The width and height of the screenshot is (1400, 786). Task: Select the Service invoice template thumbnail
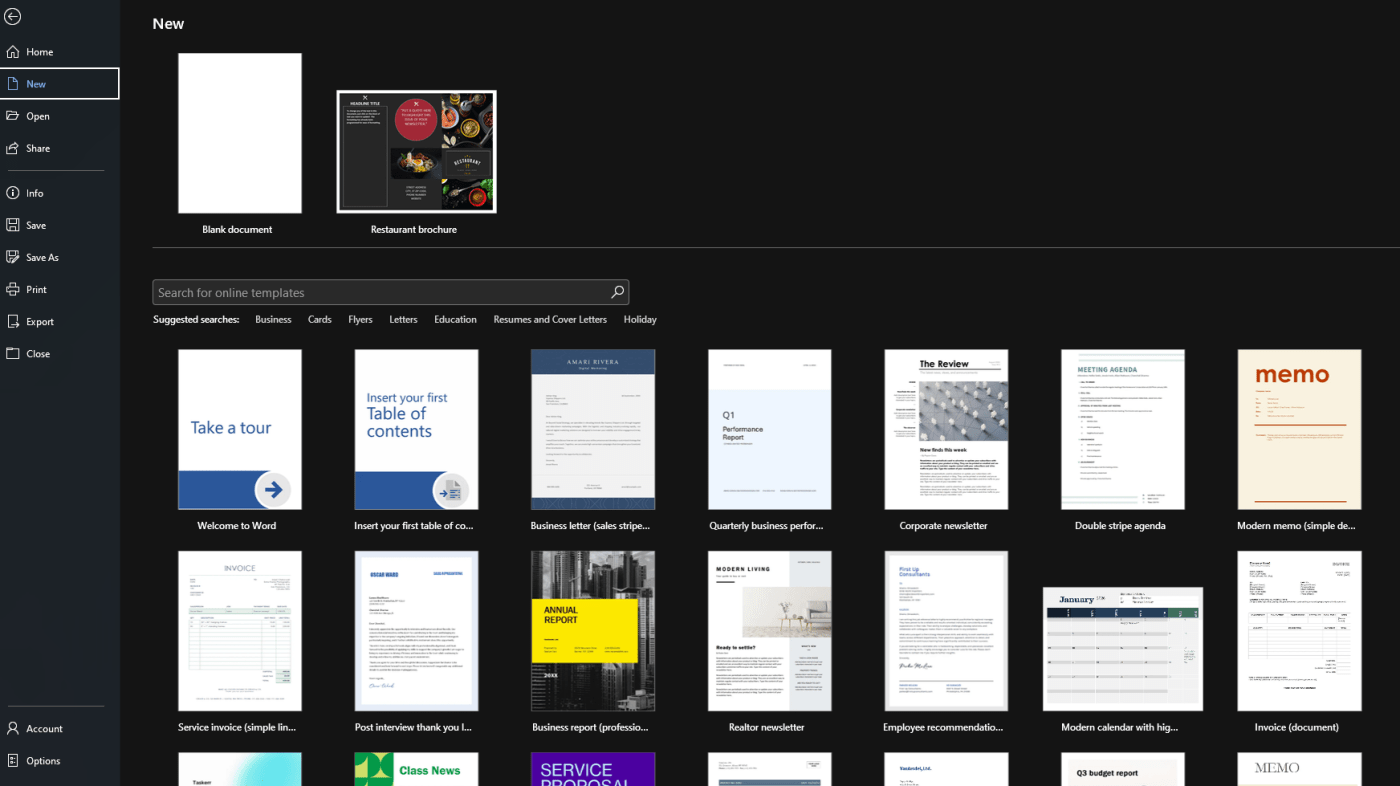click(240, 631)
